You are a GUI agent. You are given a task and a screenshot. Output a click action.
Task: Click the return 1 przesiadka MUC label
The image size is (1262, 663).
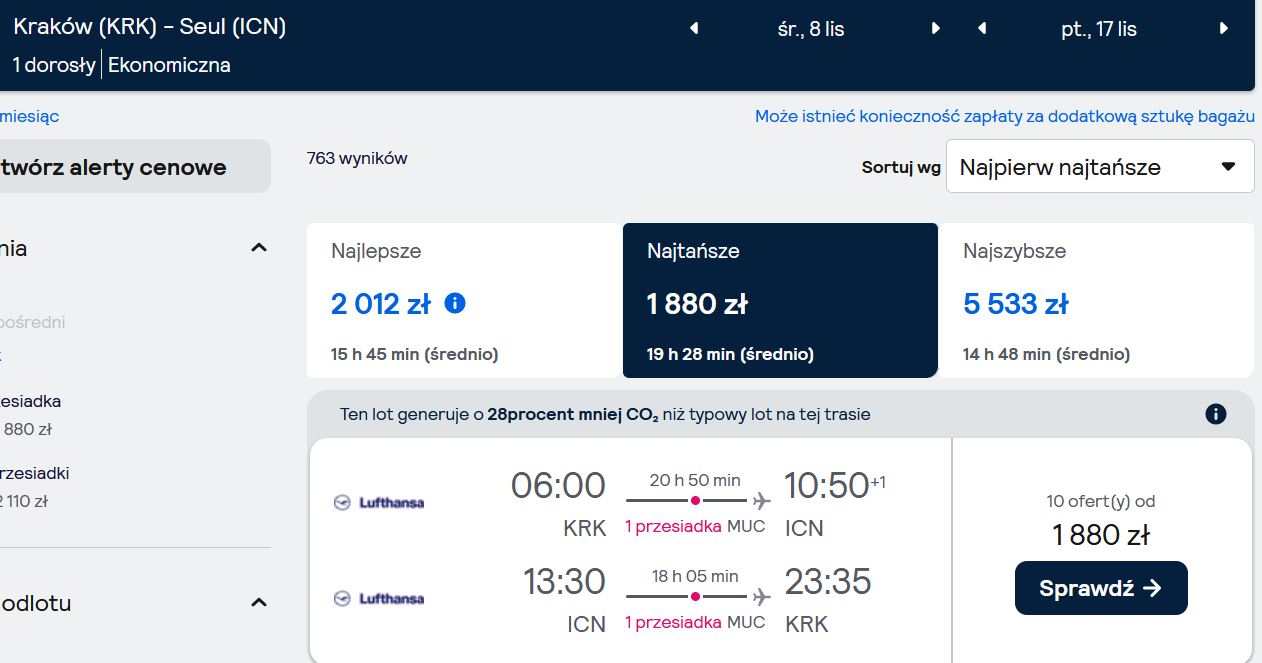click(x=695, y=622)
